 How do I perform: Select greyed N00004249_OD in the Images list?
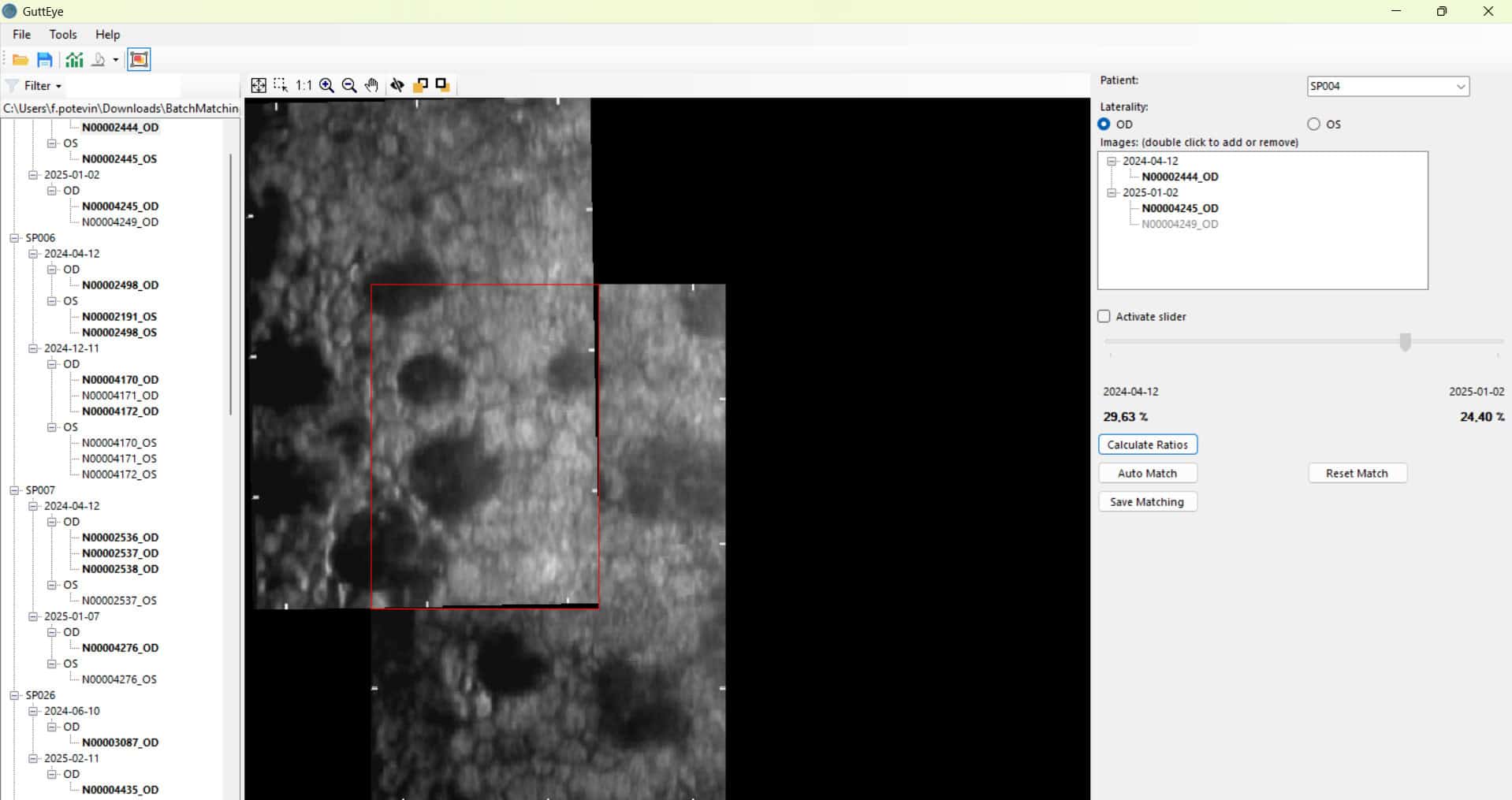pyautogui.click(x=1180, y=224)
